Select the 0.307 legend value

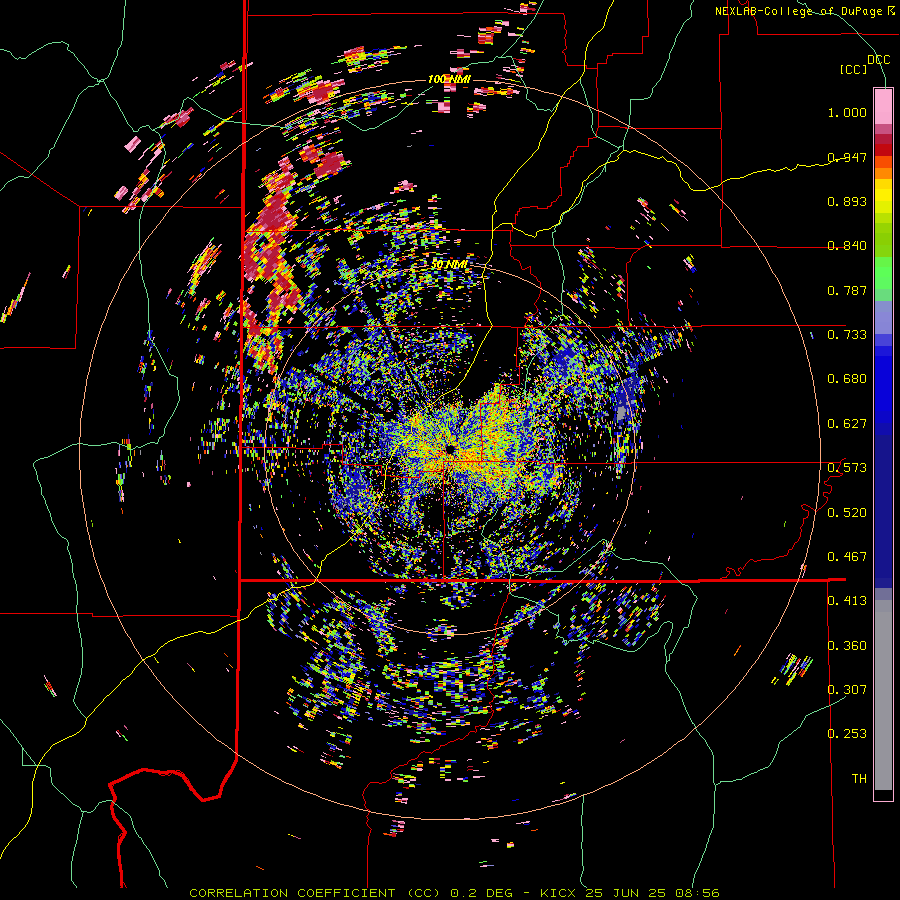847,690
